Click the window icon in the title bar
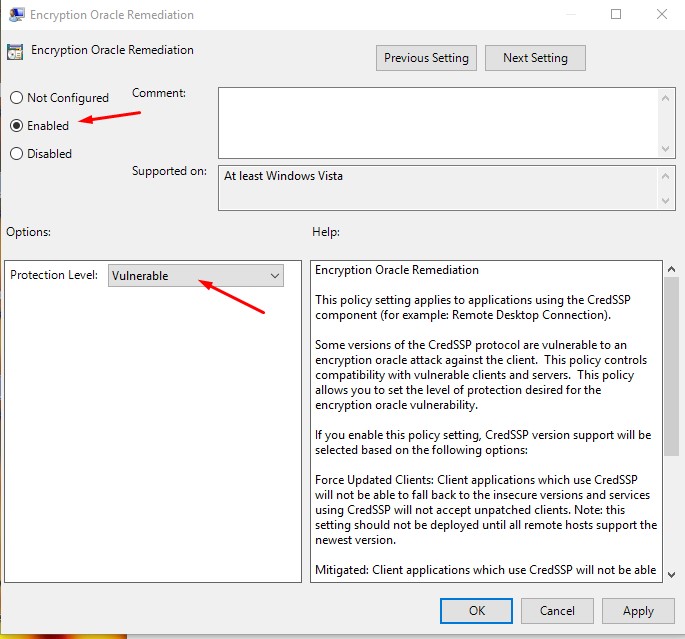Image resolution: width=685 pixels, height=639 pixels. pos(15,15)
